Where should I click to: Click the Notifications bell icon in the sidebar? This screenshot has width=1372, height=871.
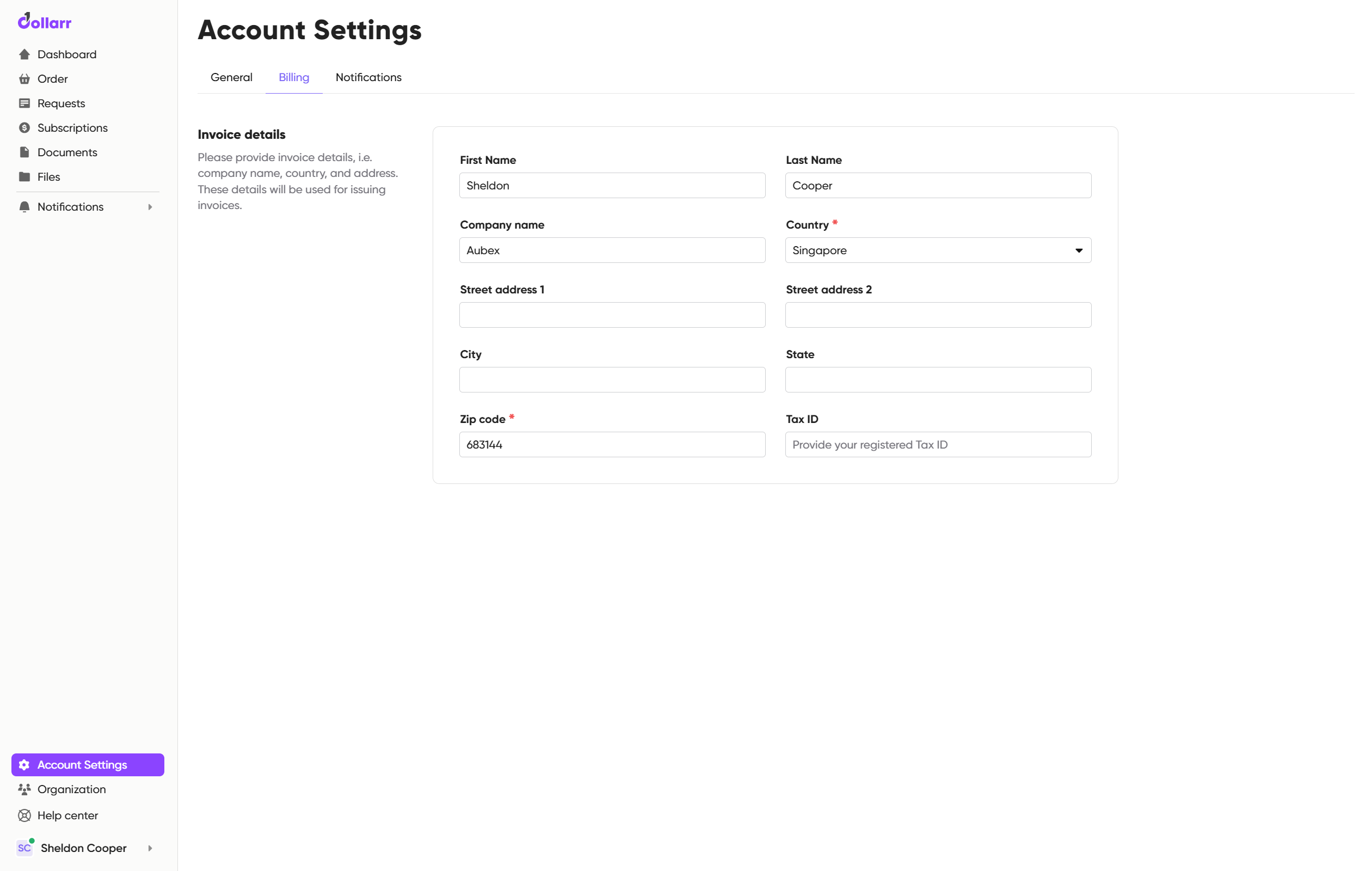(24, 207)
